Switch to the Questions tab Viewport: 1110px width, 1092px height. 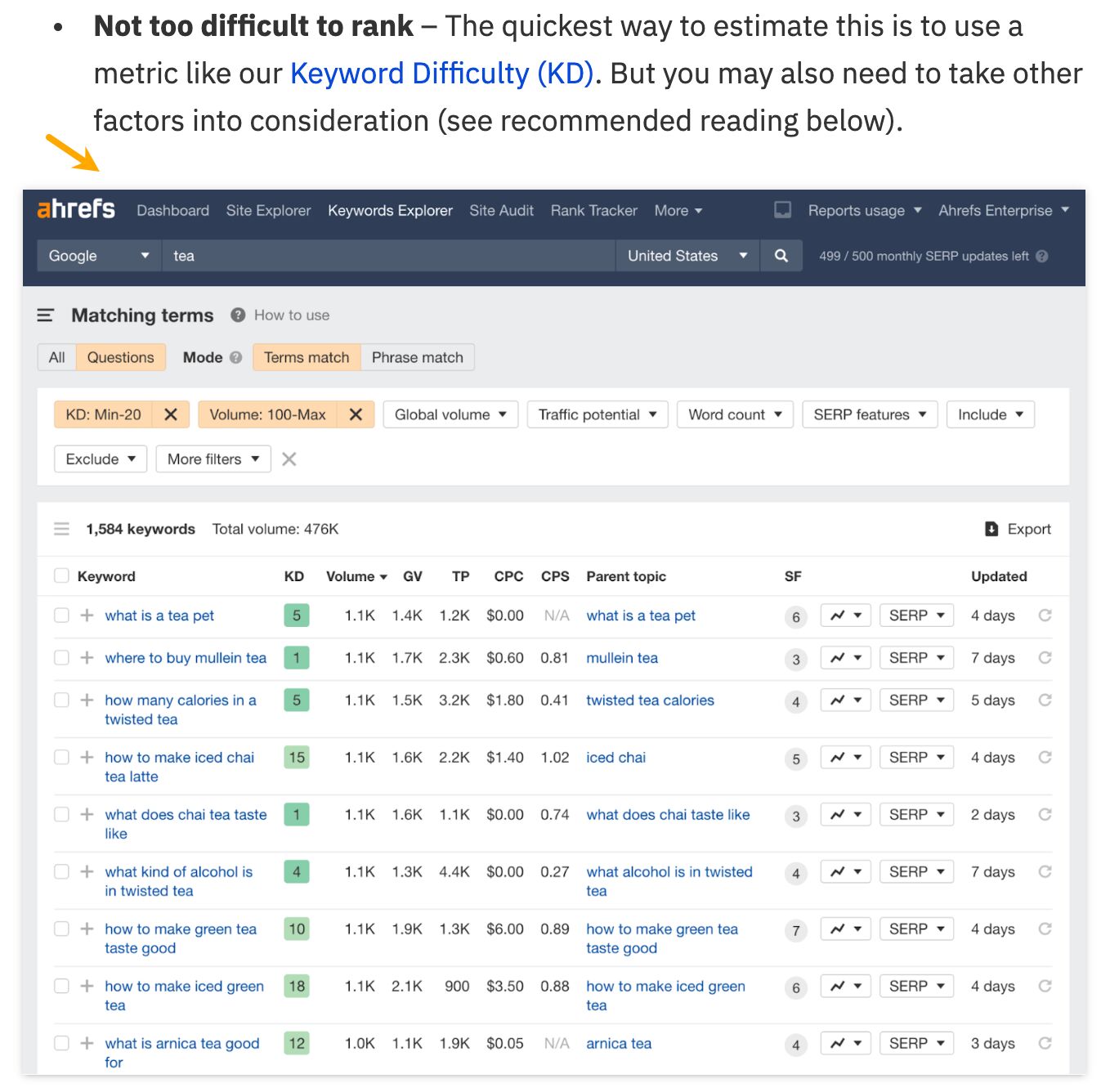[120, 357]
